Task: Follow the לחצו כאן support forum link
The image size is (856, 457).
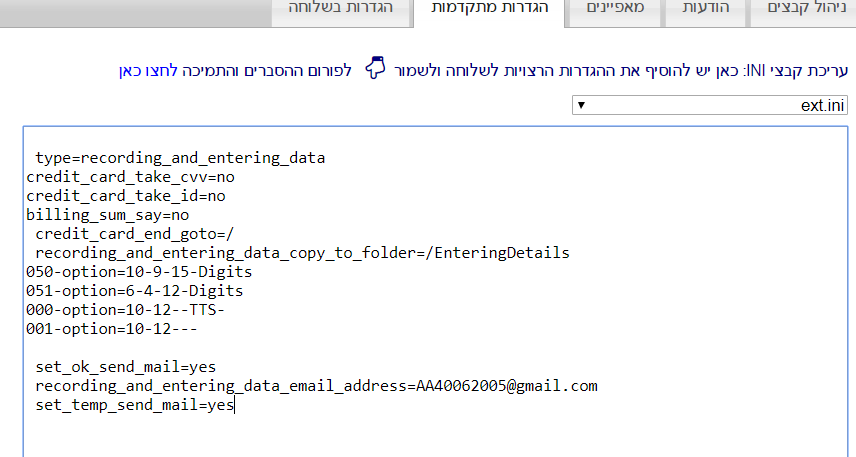Action: (x=148, y=71)
